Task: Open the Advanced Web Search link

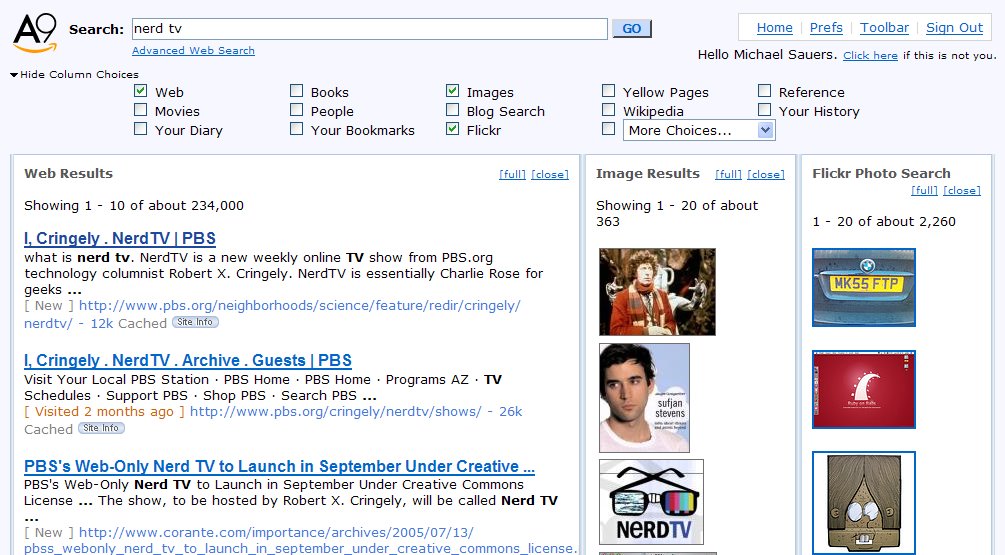Action: [x=193, y=50]
